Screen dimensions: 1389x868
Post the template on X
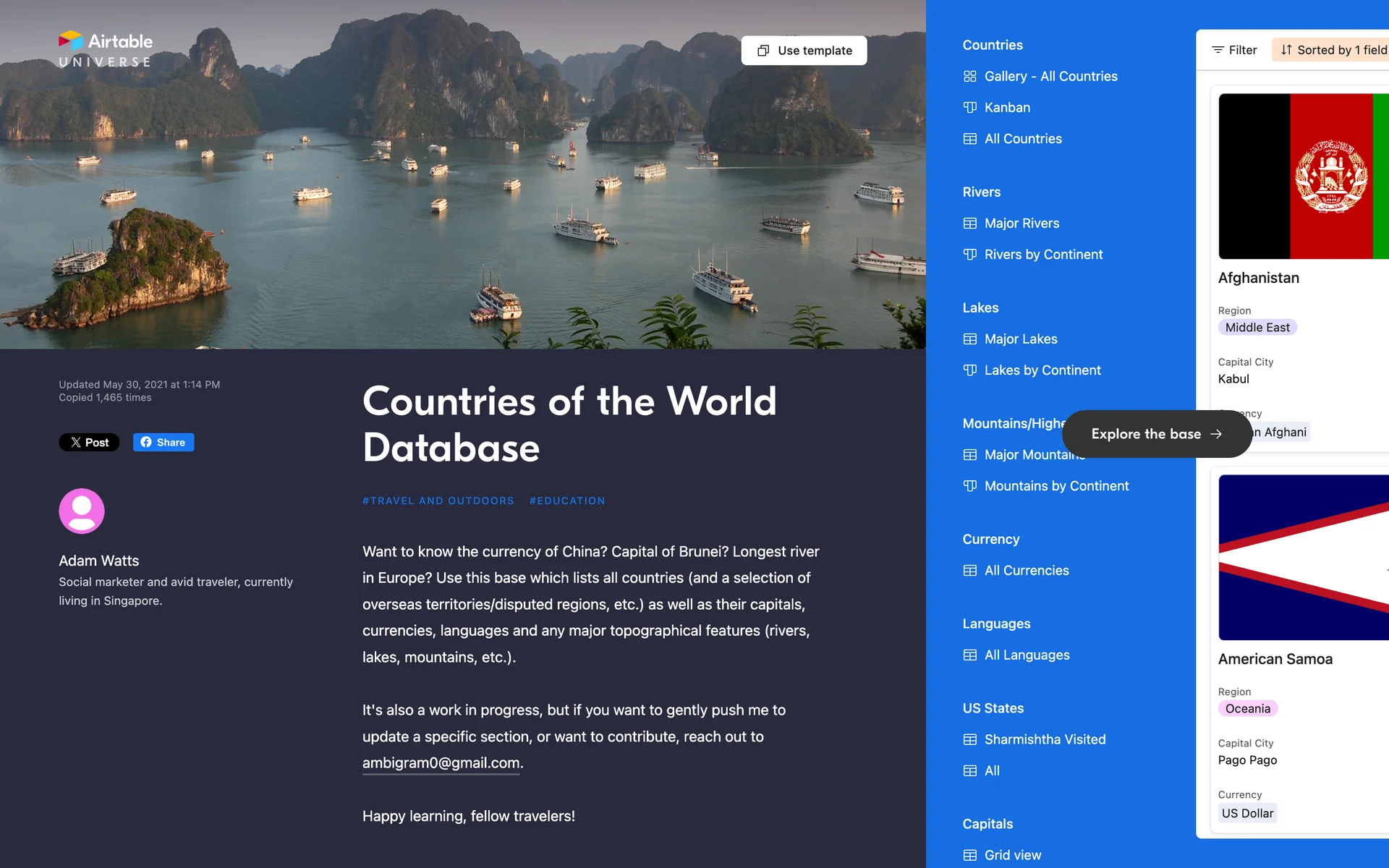[x=89, y=442]
